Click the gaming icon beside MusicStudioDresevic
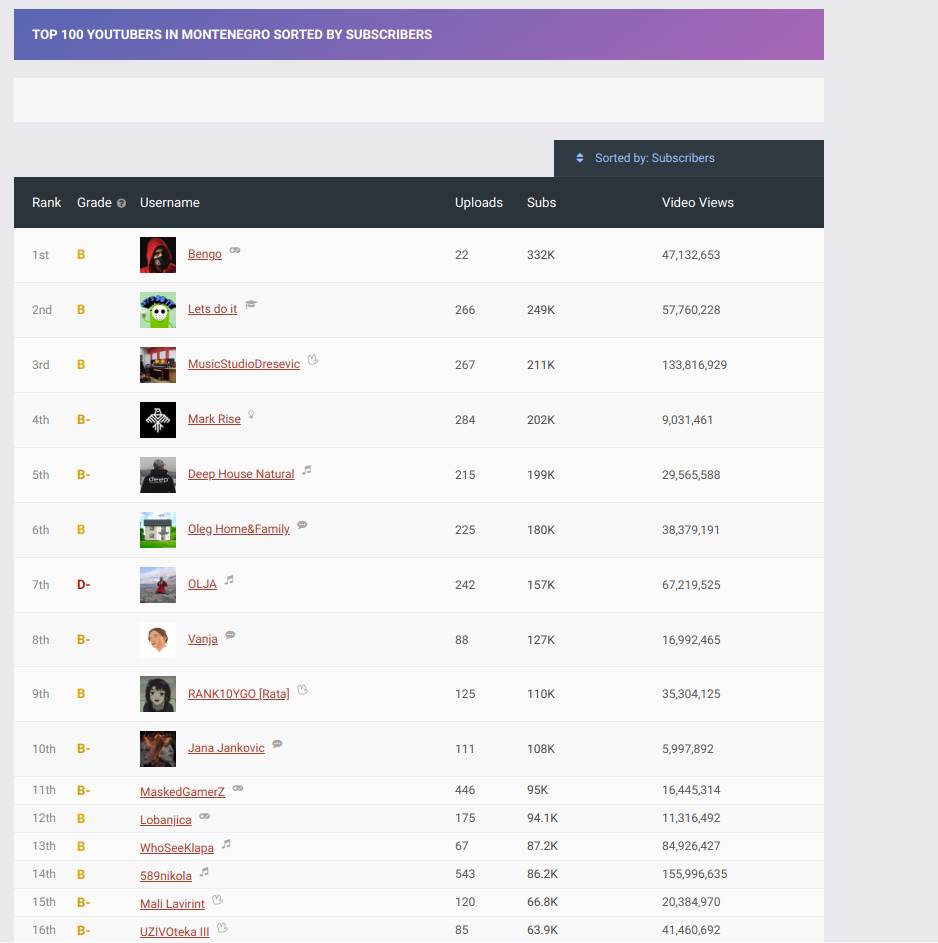Viewport: 938px width, 943px height. [312, 361]
